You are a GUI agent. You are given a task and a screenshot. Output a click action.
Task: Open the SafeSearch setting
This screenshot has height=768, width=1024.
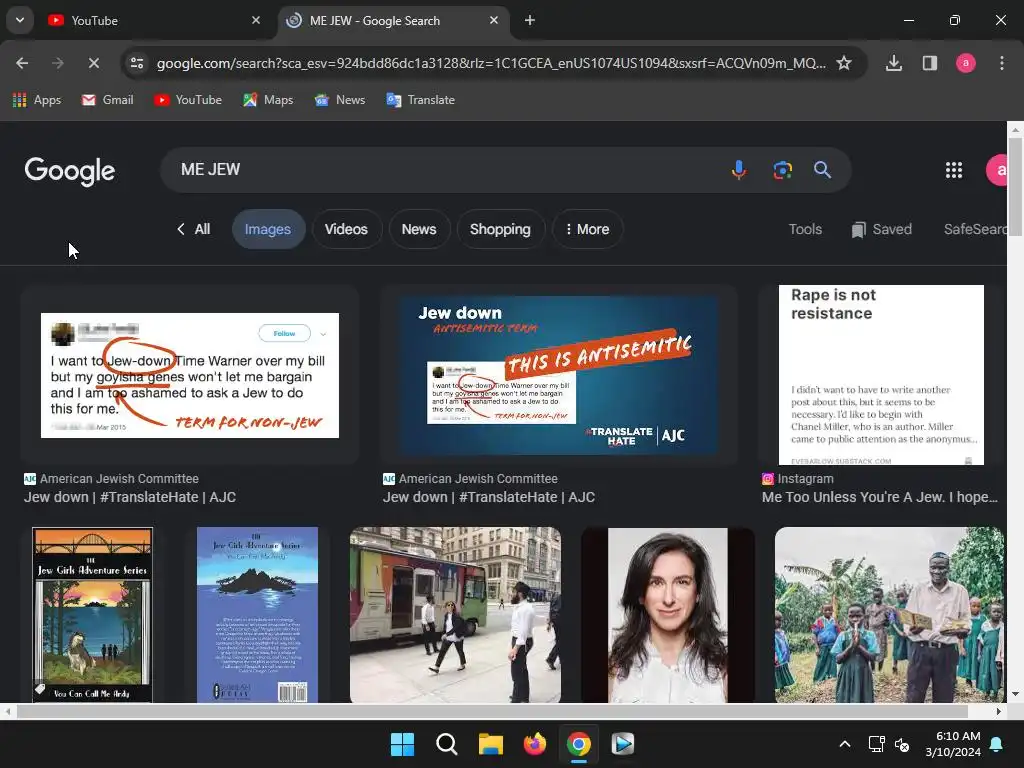click(975, 229)
